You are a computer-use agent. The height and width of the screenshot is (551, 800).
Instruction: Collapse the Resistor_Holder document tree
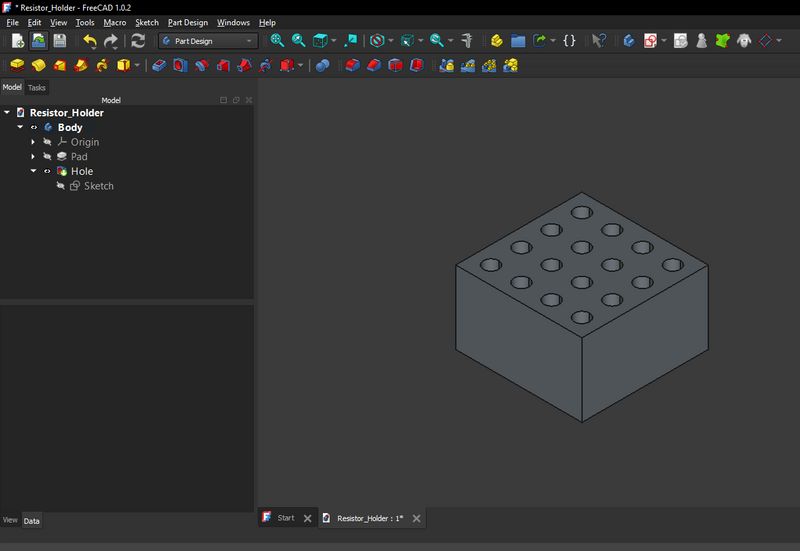click(7, 113)
